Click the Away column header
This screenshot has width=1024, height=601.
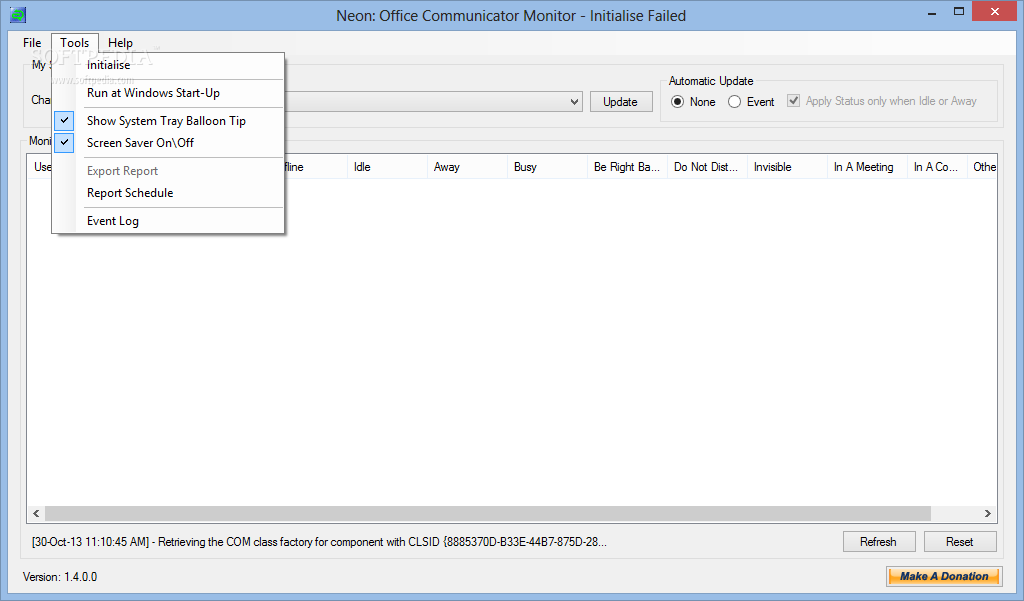point(467,167)
